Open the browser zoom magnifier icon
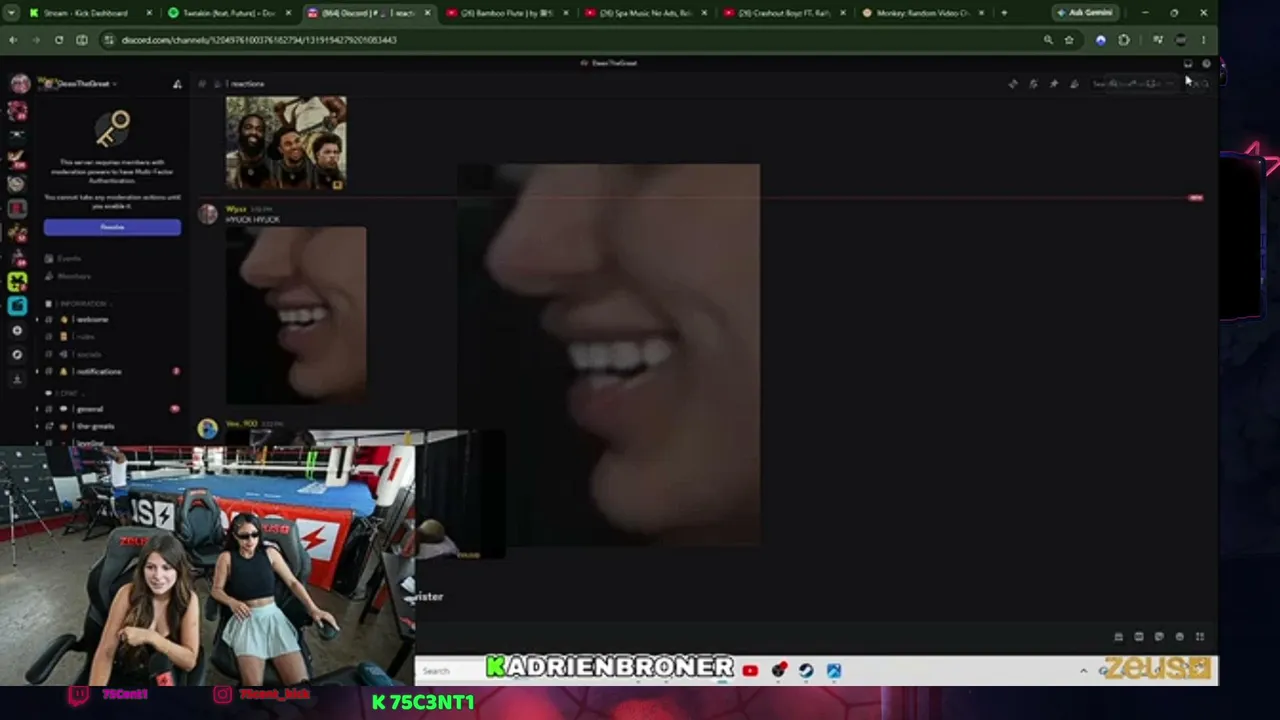The width and height of the screenshot is (1280, 720). [x=1048, y=40]
